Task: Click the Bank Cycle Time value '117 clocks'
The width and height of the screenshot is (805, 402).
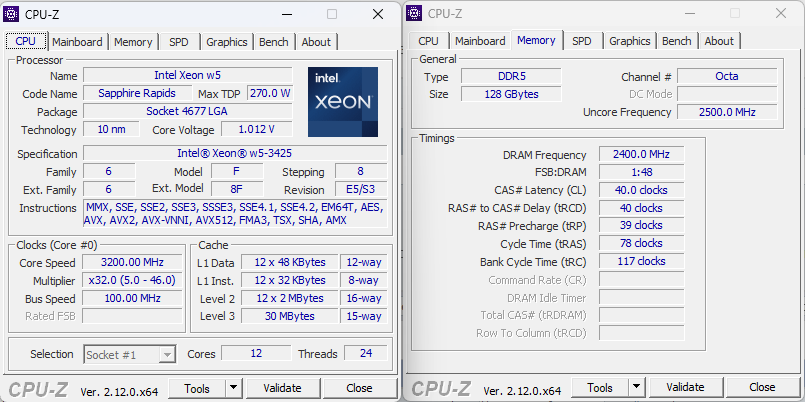Action: tap(641, 261)
